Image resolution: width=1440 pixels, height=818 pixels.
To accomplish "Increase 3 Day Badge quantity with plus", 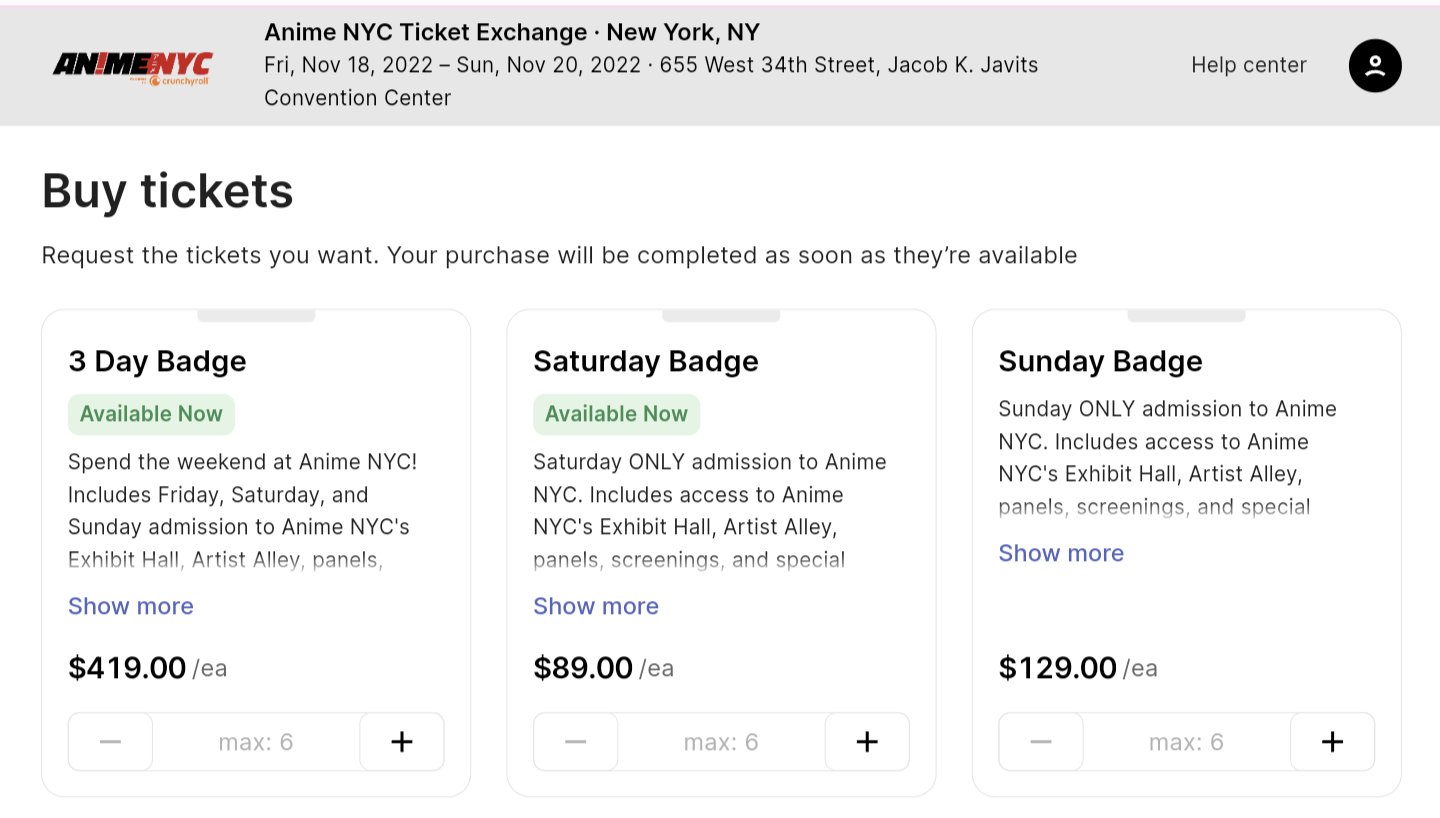I will pos(402,742).
